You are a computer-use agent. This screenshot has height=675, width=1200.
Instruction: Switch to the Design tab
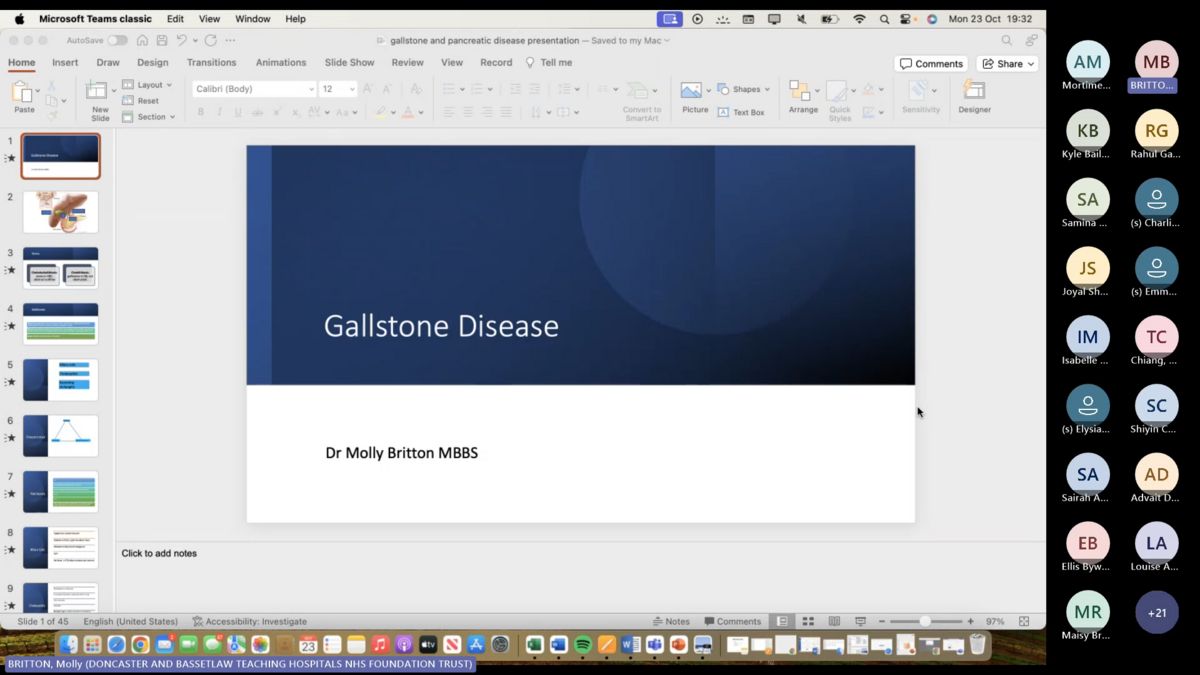click(x=153, y=62)
